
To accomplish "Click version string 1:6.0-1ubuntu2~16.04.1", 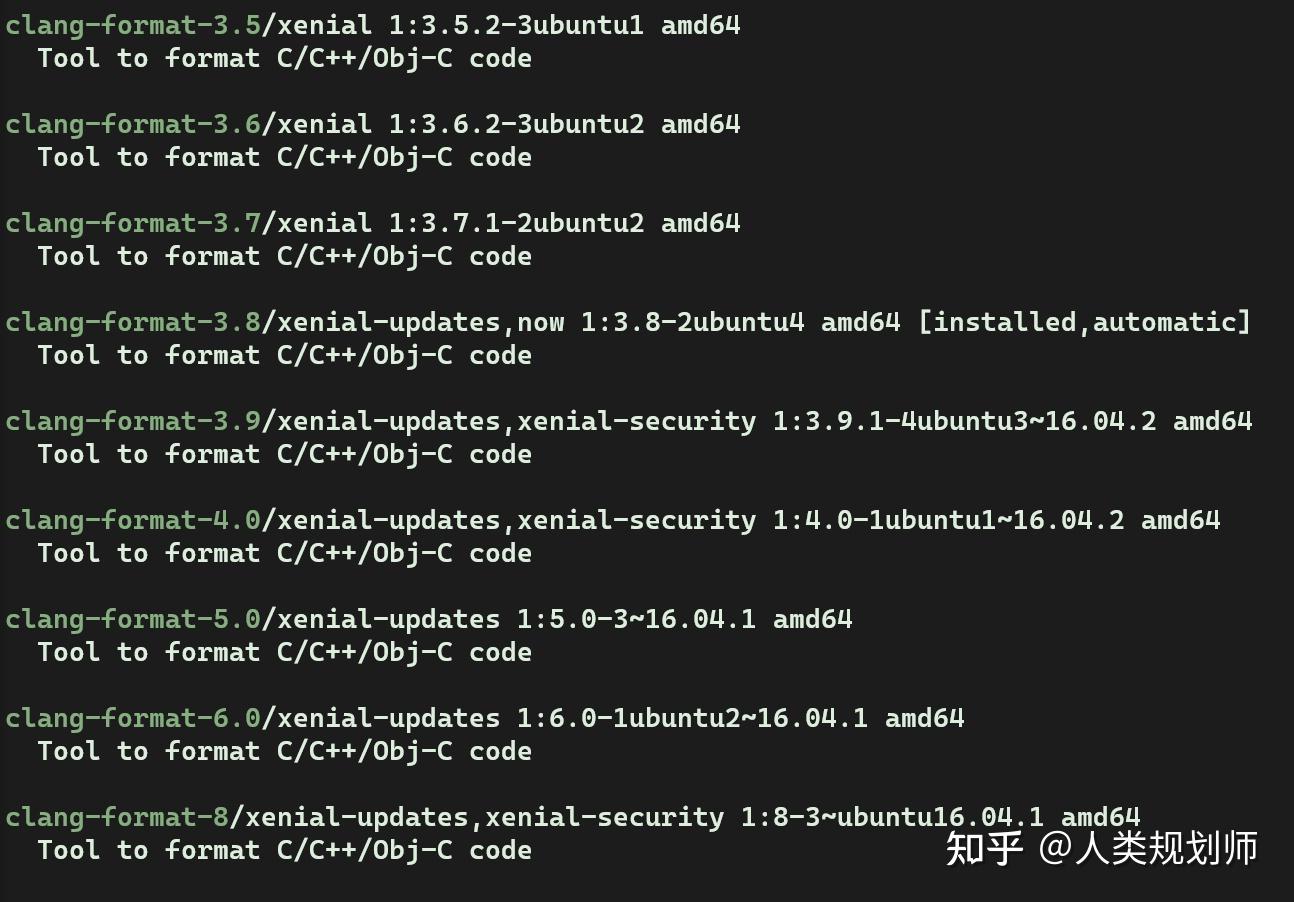I will 693,718.
